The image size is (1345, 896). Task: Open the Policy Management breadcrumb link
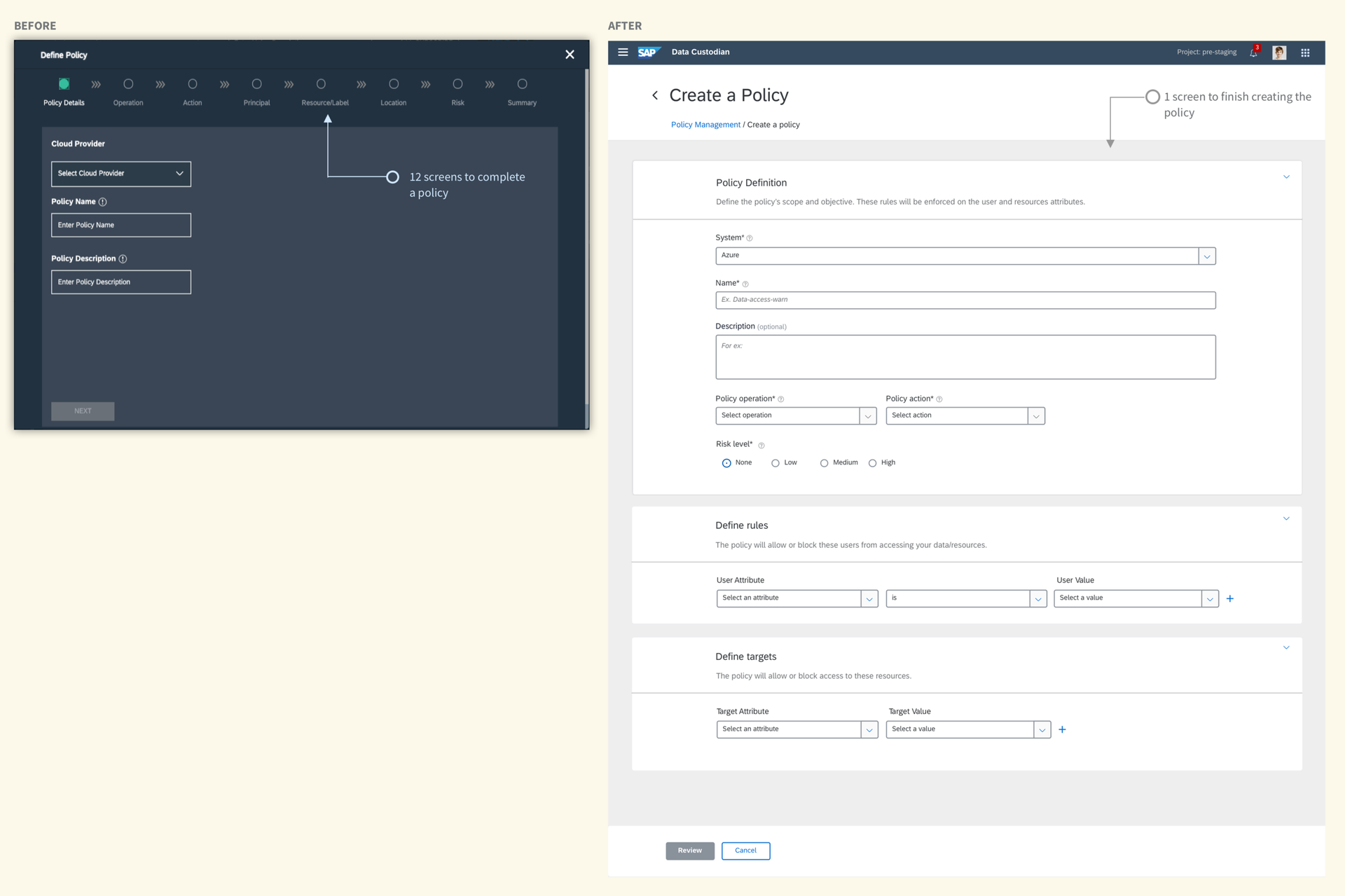point(705,125)
